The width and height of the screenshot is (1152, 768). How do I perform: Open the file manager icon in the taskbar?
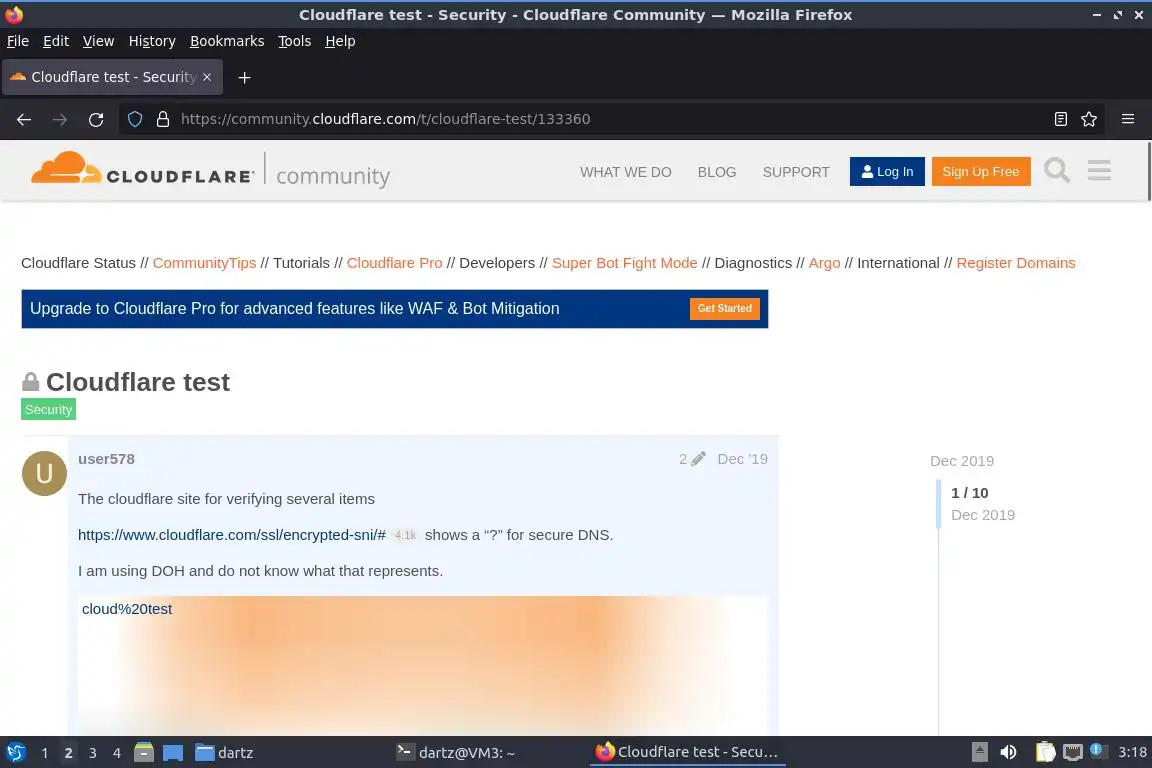click(144, 753)
